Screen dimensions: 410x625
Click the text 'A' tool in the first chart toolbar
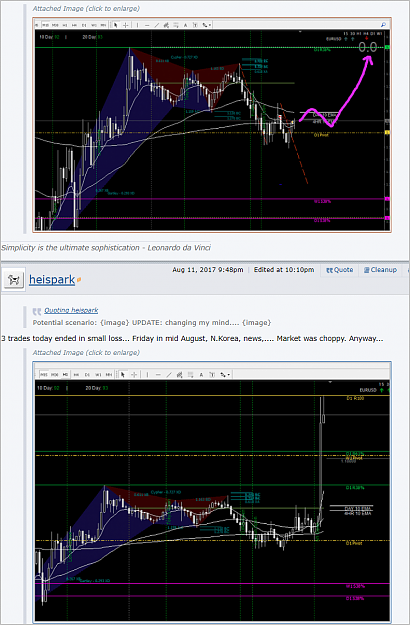(185, 25)
